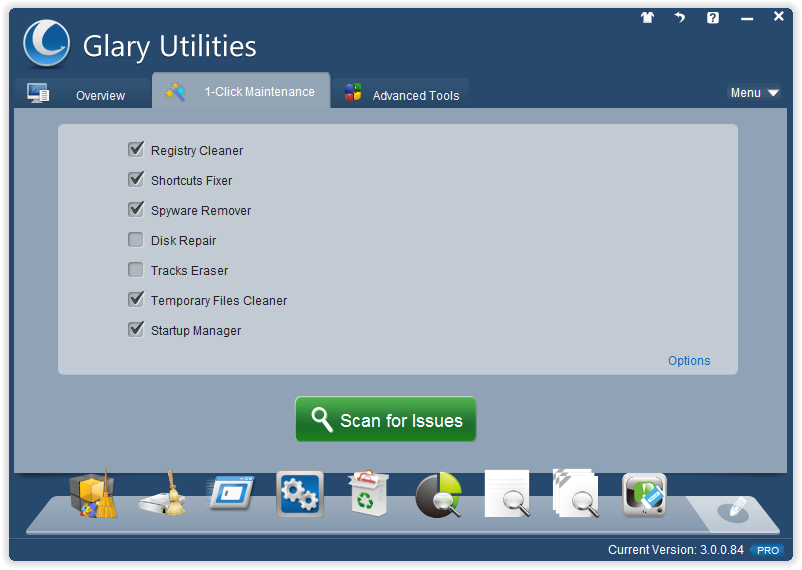The height and width of the screenshot is (570, 802).
Task: Switch to the Advanced Tools tab
Action: 400,93
